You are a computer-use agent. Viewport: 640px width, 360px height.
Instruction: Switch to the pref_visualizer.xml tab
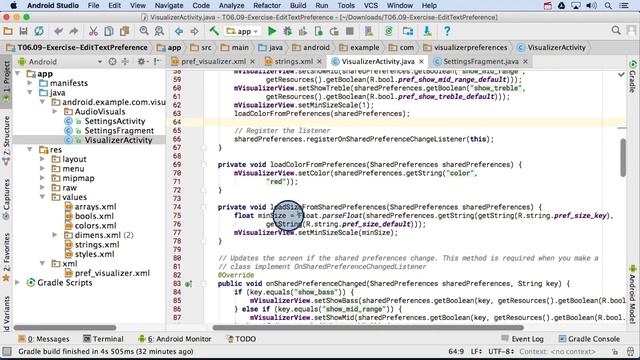213,61
